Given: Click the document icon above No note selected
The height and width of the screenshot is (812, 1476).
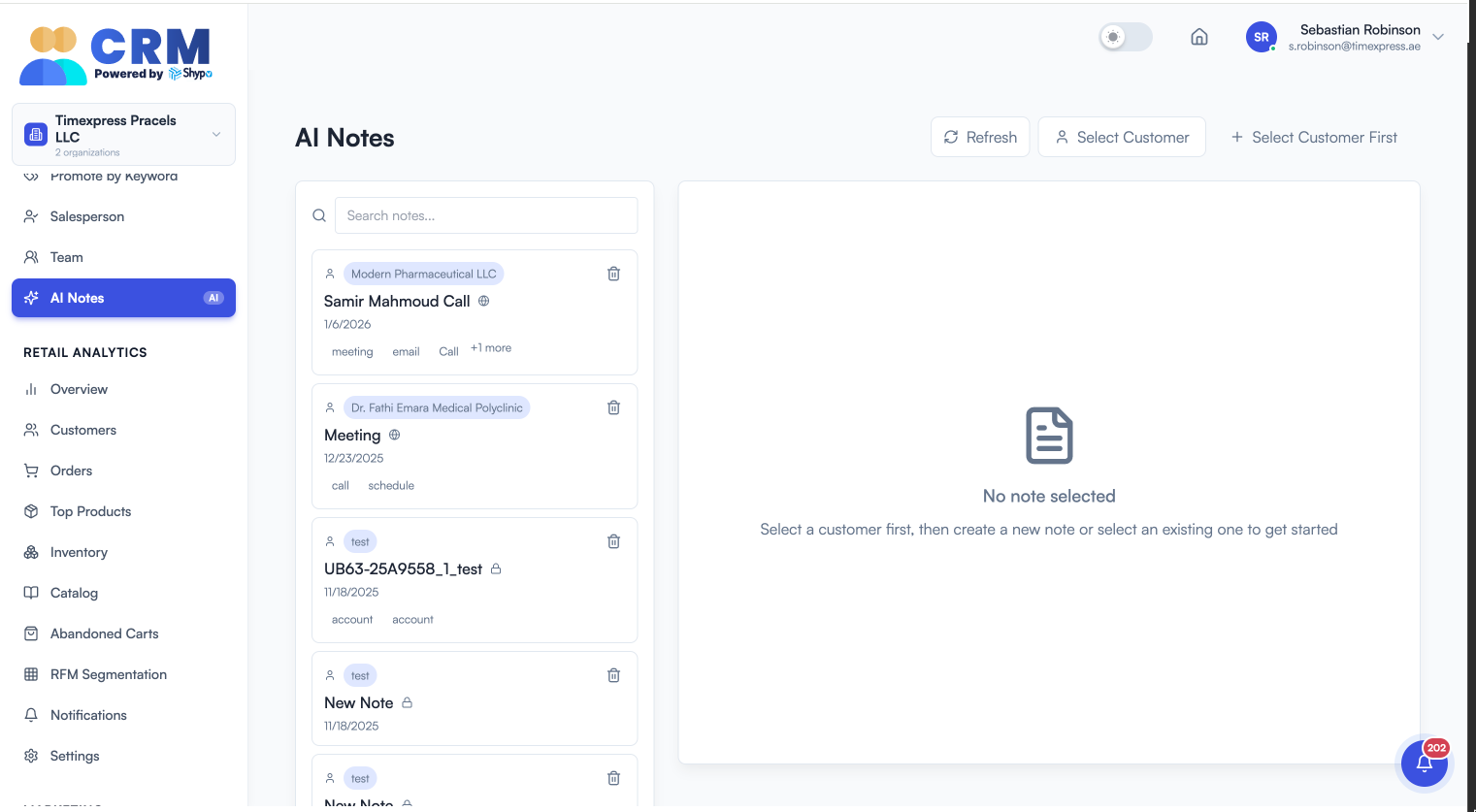Looking at the screenshot, I should point(1049,436).
